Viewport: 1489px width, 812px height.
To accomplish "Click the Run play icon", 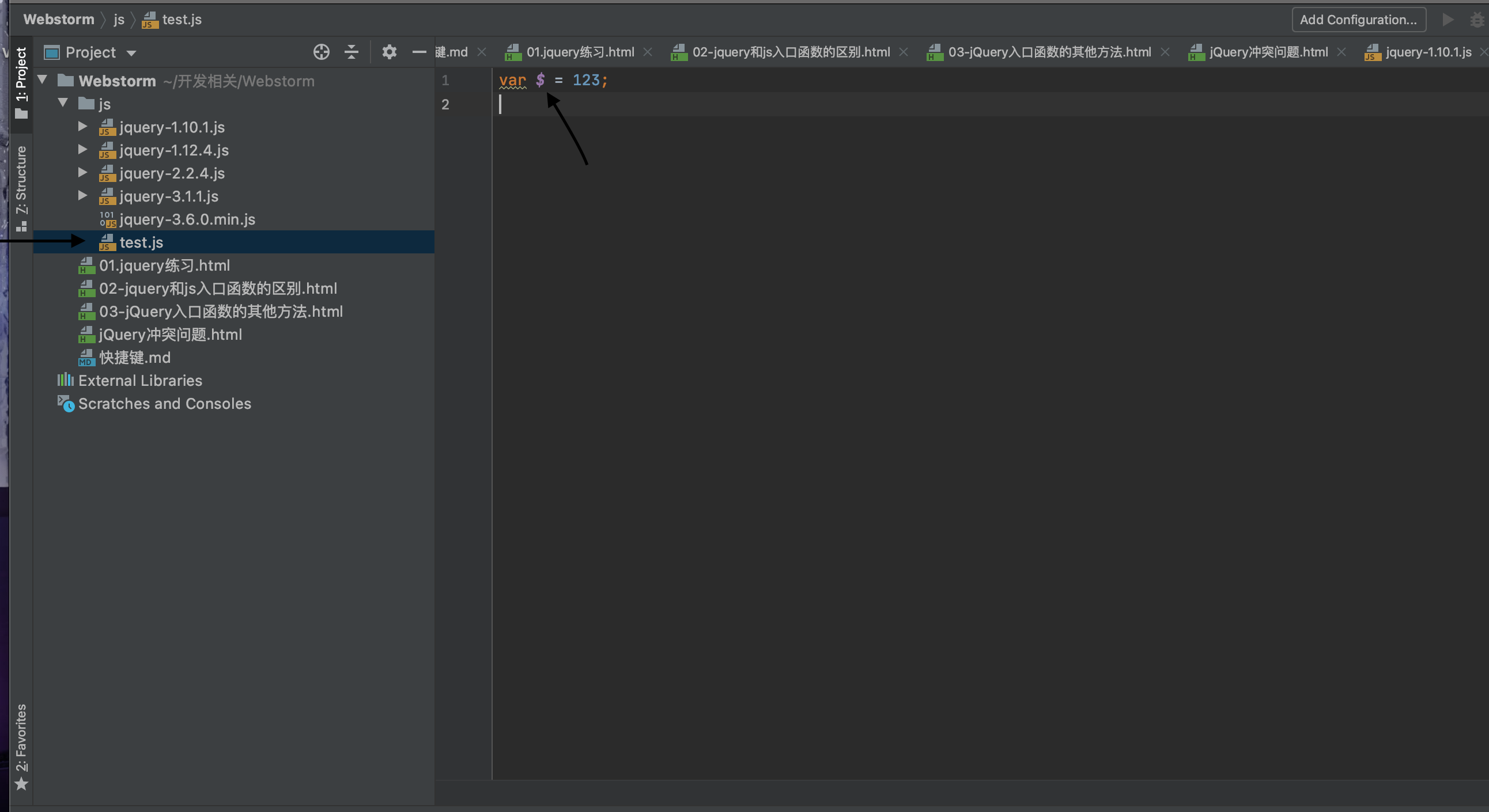I will (1448, 20).
